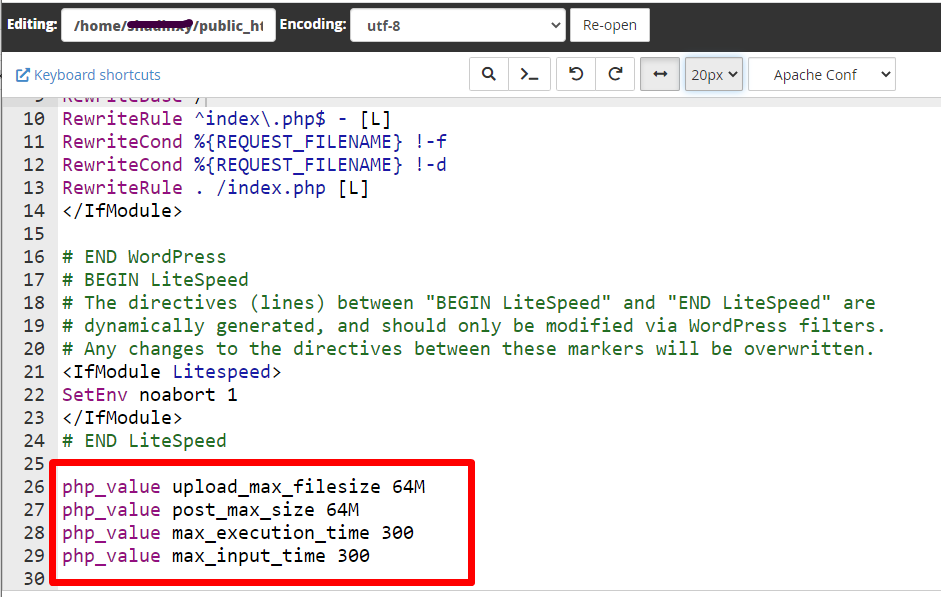Screen dimensions: 941x597
Task: Click line number 21 in gutter
Action: point(34,372)
